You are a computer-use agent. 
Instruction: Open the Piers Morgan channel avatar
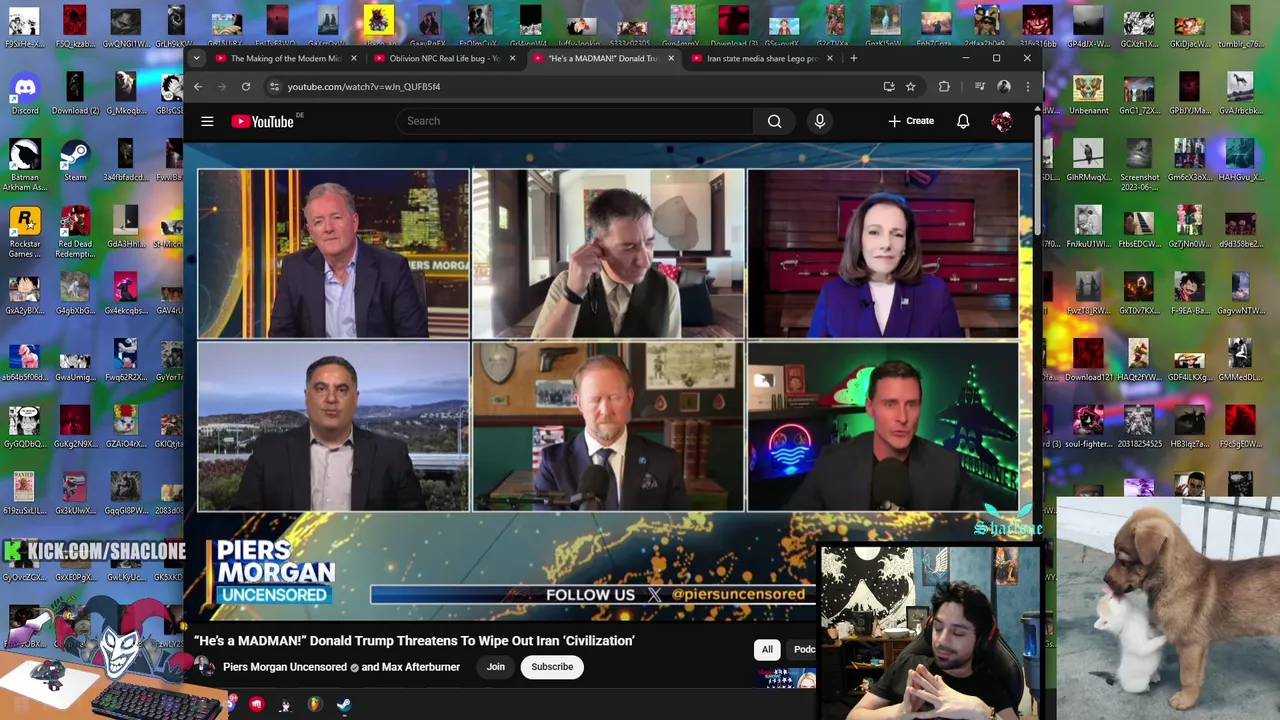click(x=206, y=667)
